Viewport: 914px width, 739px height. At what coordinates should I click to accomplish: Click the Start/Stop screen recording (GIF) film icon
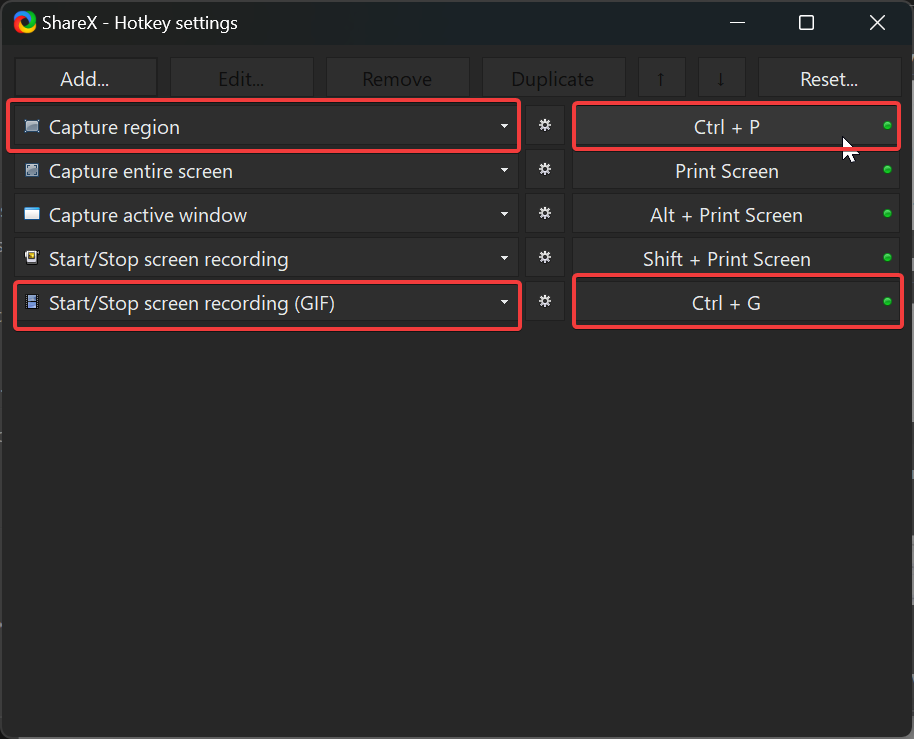(x=32, y=302)
